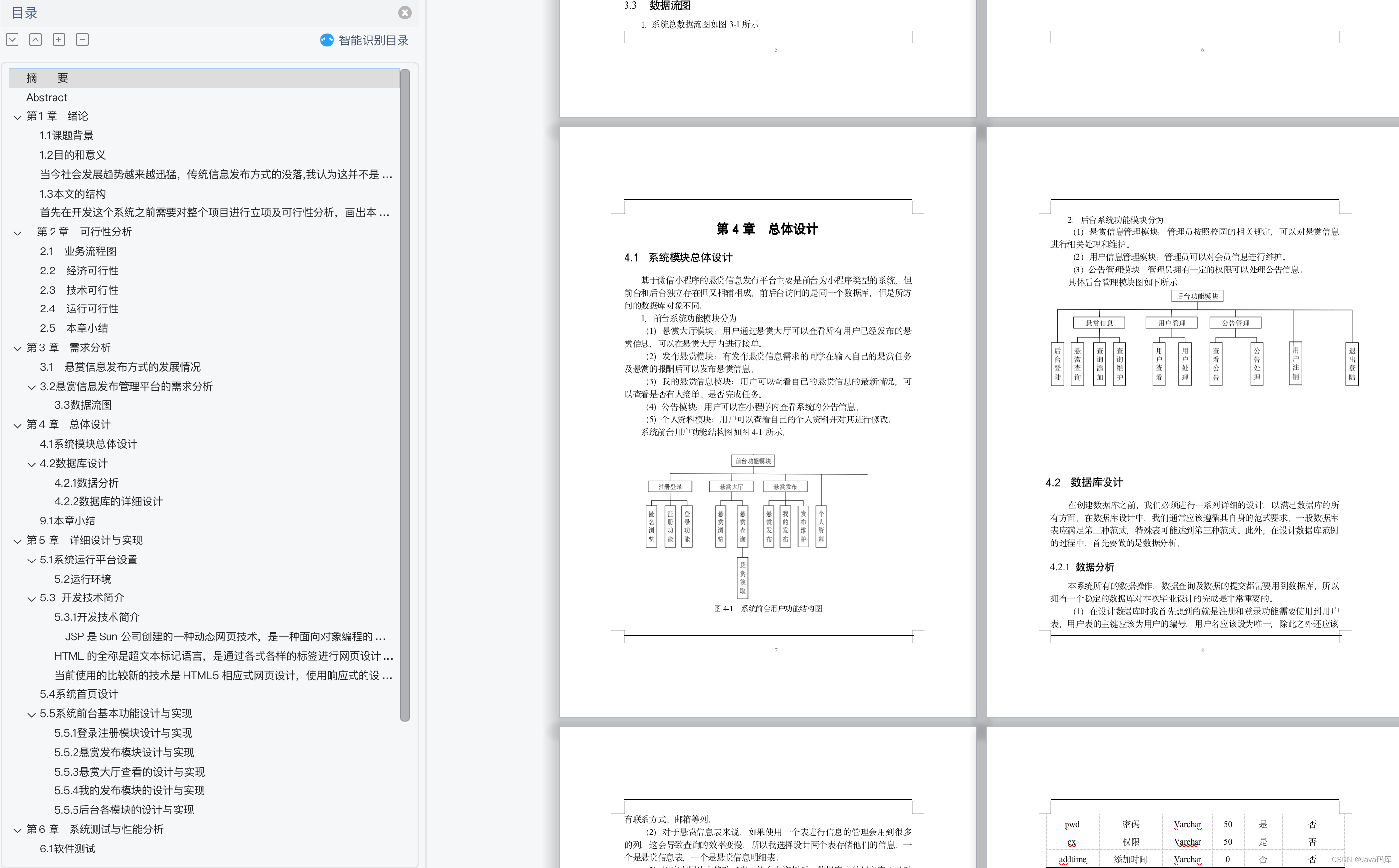
Task: Click the collapse-up arrow icon in outline toolbar
Action: (36, 39)
